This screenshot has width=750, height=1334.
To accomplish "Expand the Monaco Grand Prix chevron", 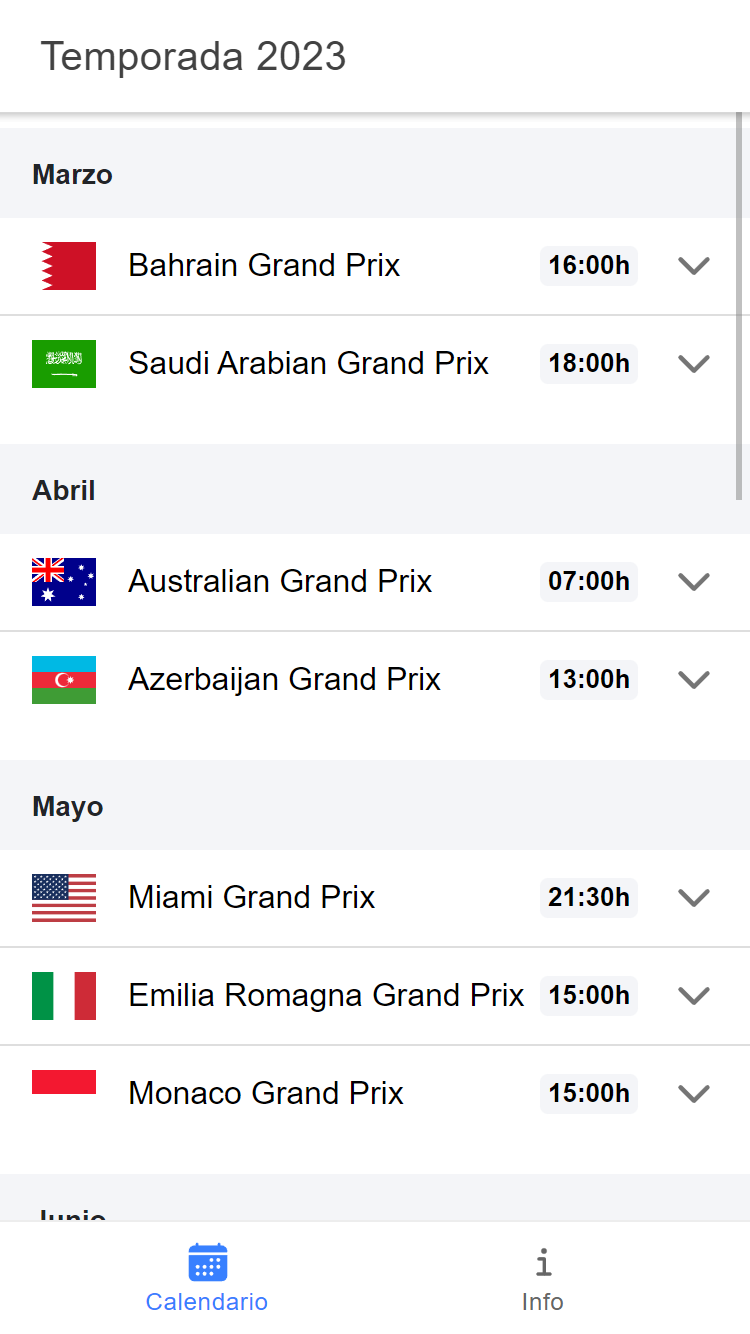I will tap(694, 1094).
